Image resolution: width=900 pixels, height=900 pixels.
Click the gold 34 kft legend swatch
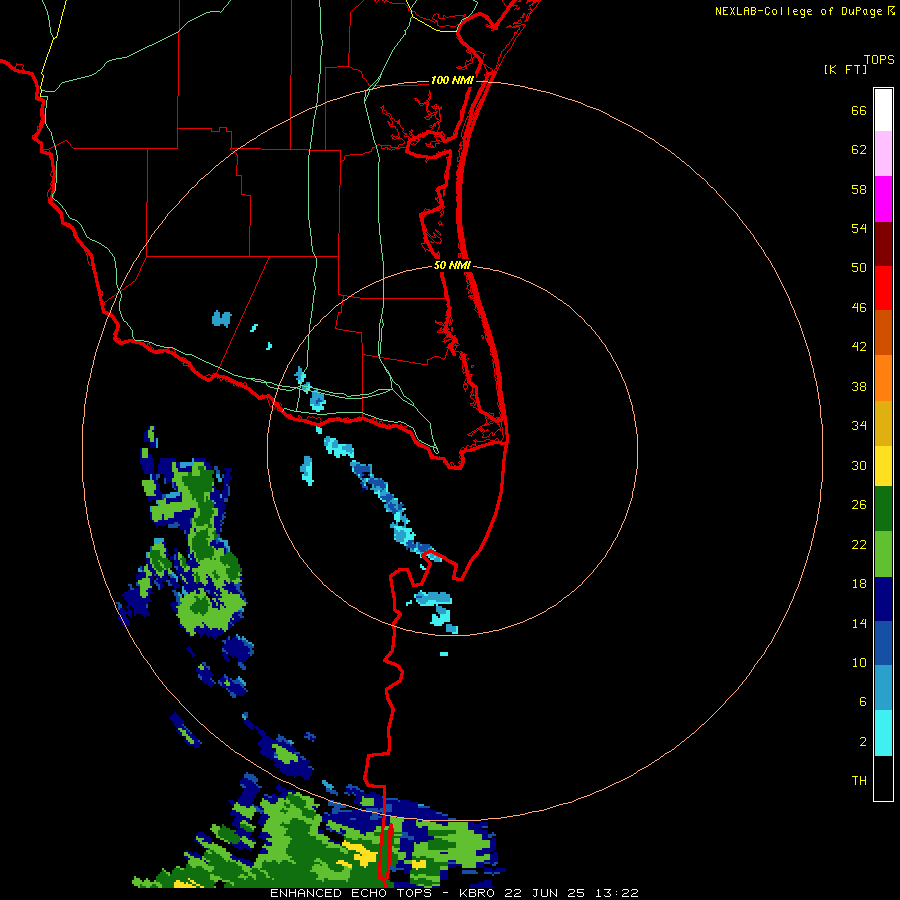click(883, 424)
